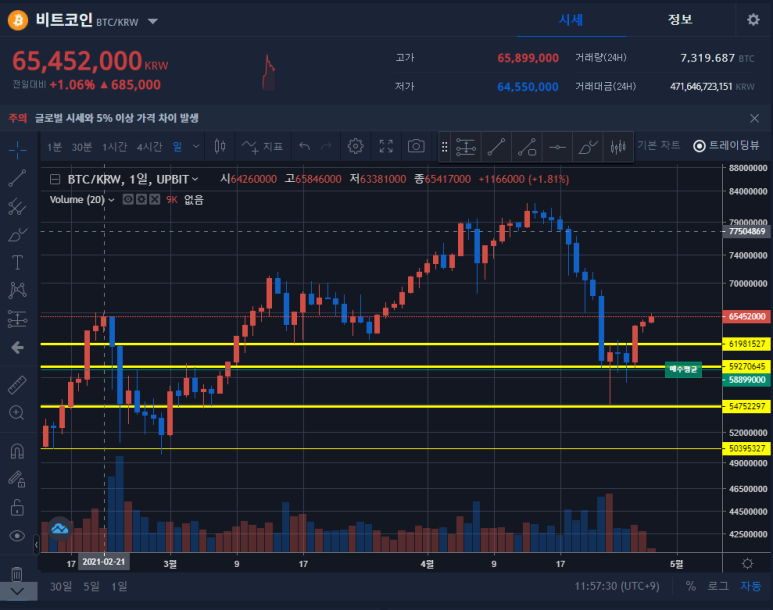Switch to the 시세 tab
The width and height of the screenshot is (773, 610).
click(571, 20)
